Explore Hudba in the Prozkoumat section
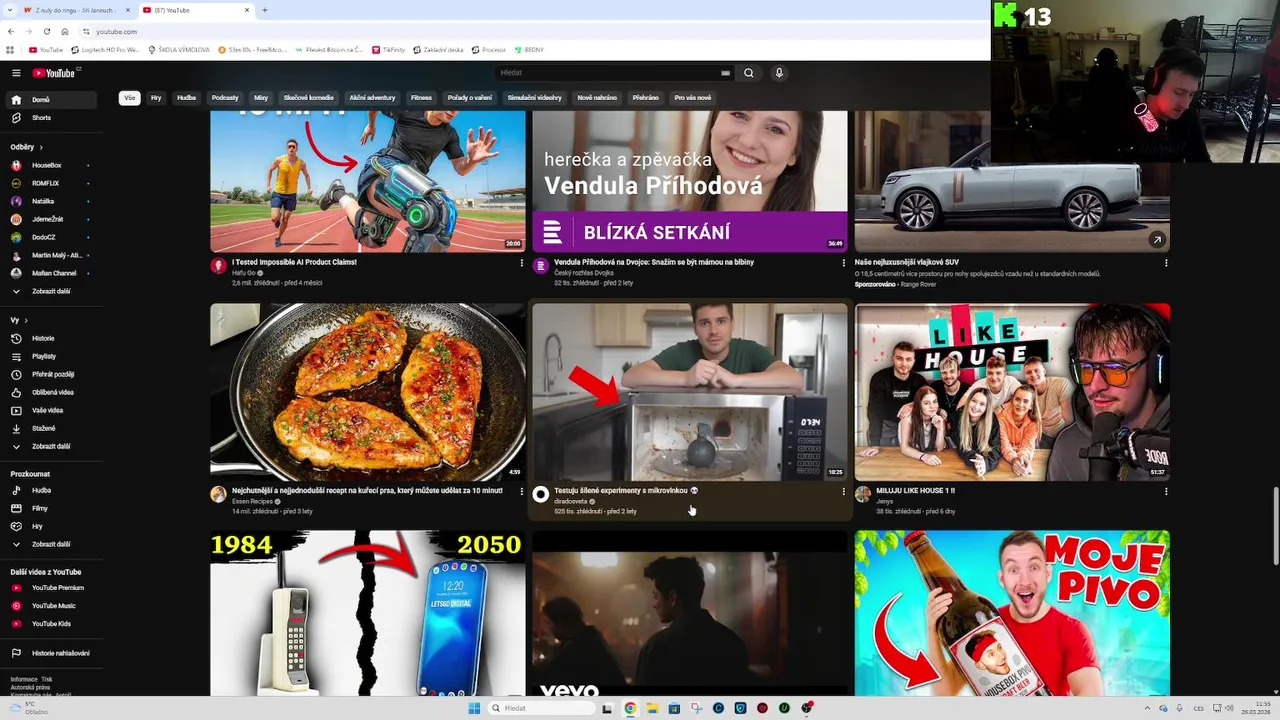The height and width of the screenshot is (720, 1280). point(50,491)
